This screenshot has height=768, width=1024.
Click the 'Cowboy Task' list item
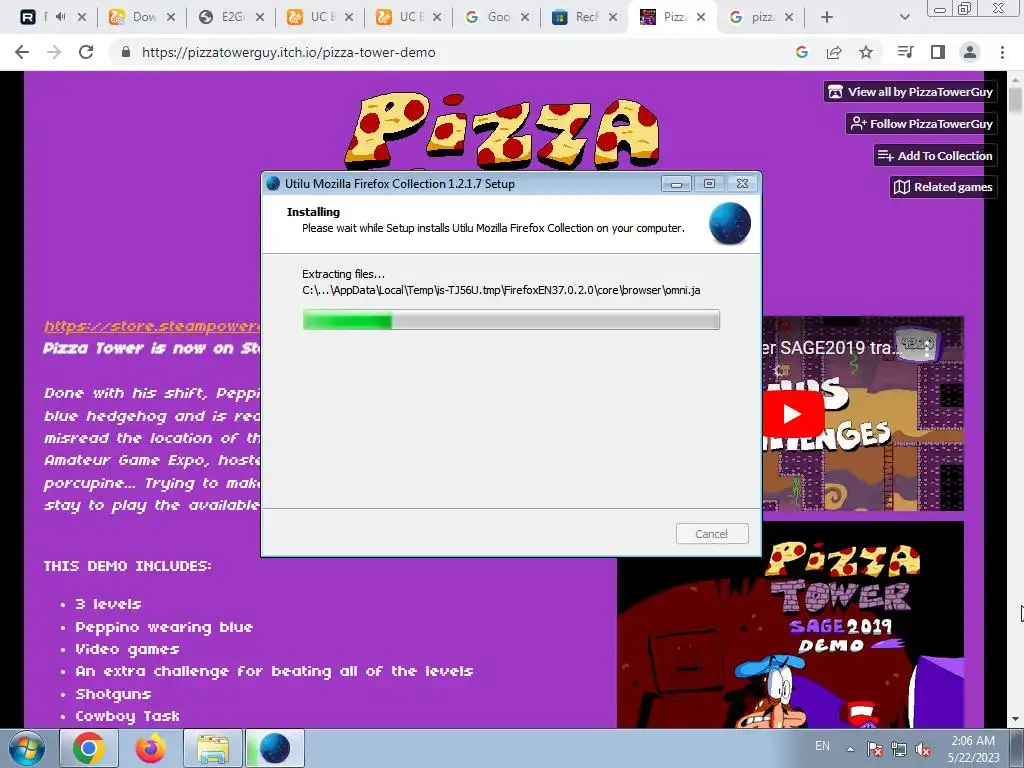tap(127, 716)
